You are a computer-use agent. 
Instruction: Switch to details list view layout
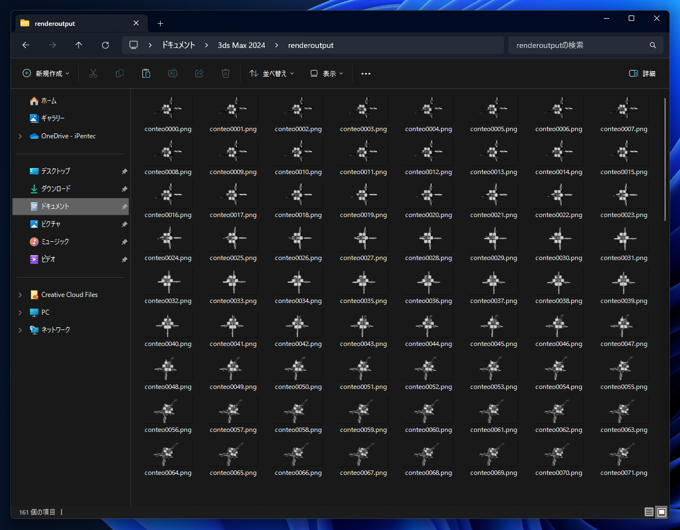click(x=649, y=512)
